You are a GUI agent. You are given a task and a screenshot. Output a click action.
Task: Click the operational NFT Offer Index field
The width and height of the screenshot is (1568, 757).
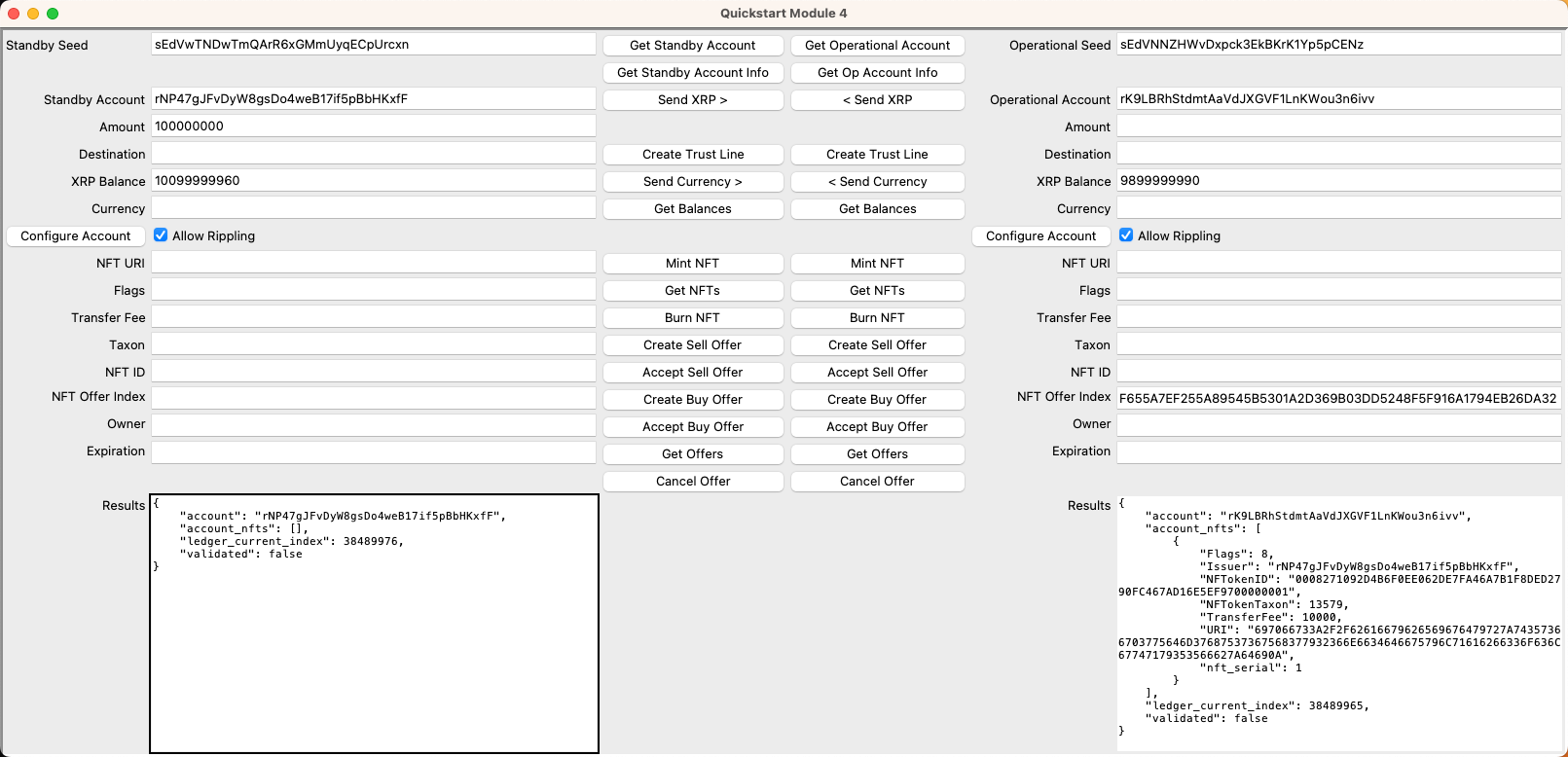(1338, 398)
